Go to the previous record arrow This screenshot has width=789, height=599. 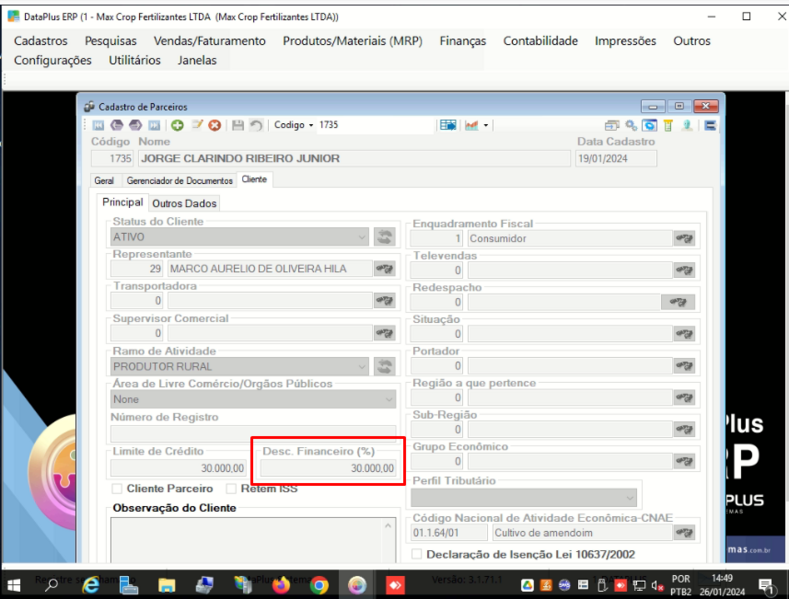pos(117,125)
